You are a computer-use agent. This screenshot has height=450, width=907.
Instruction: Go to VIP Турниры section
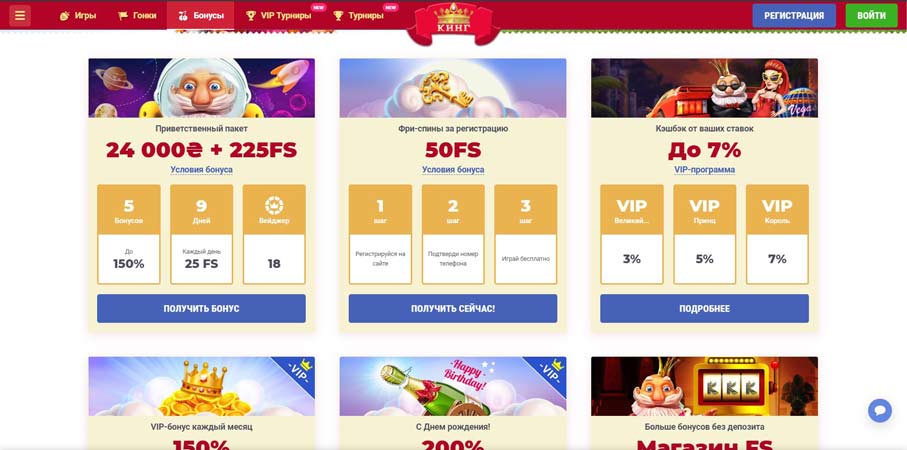(279, 16)
